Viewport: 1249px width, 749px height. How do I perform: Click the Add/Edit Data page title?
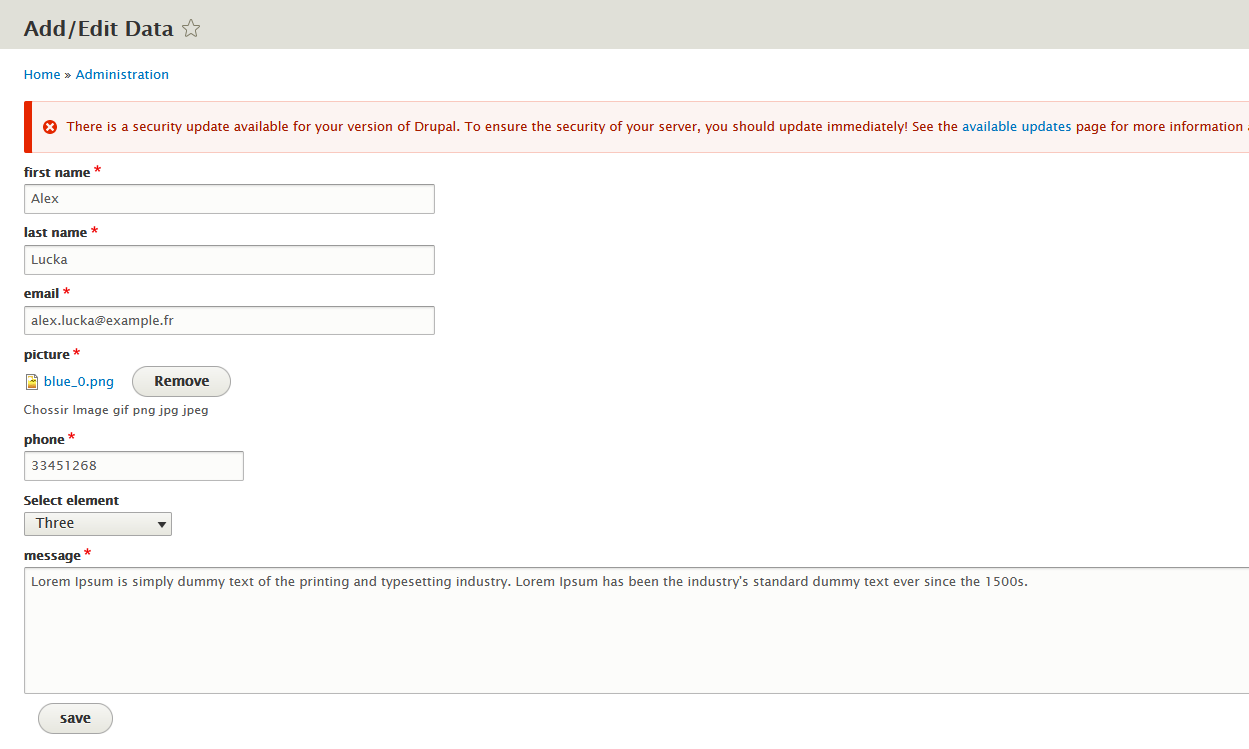(x=97, y=28)
